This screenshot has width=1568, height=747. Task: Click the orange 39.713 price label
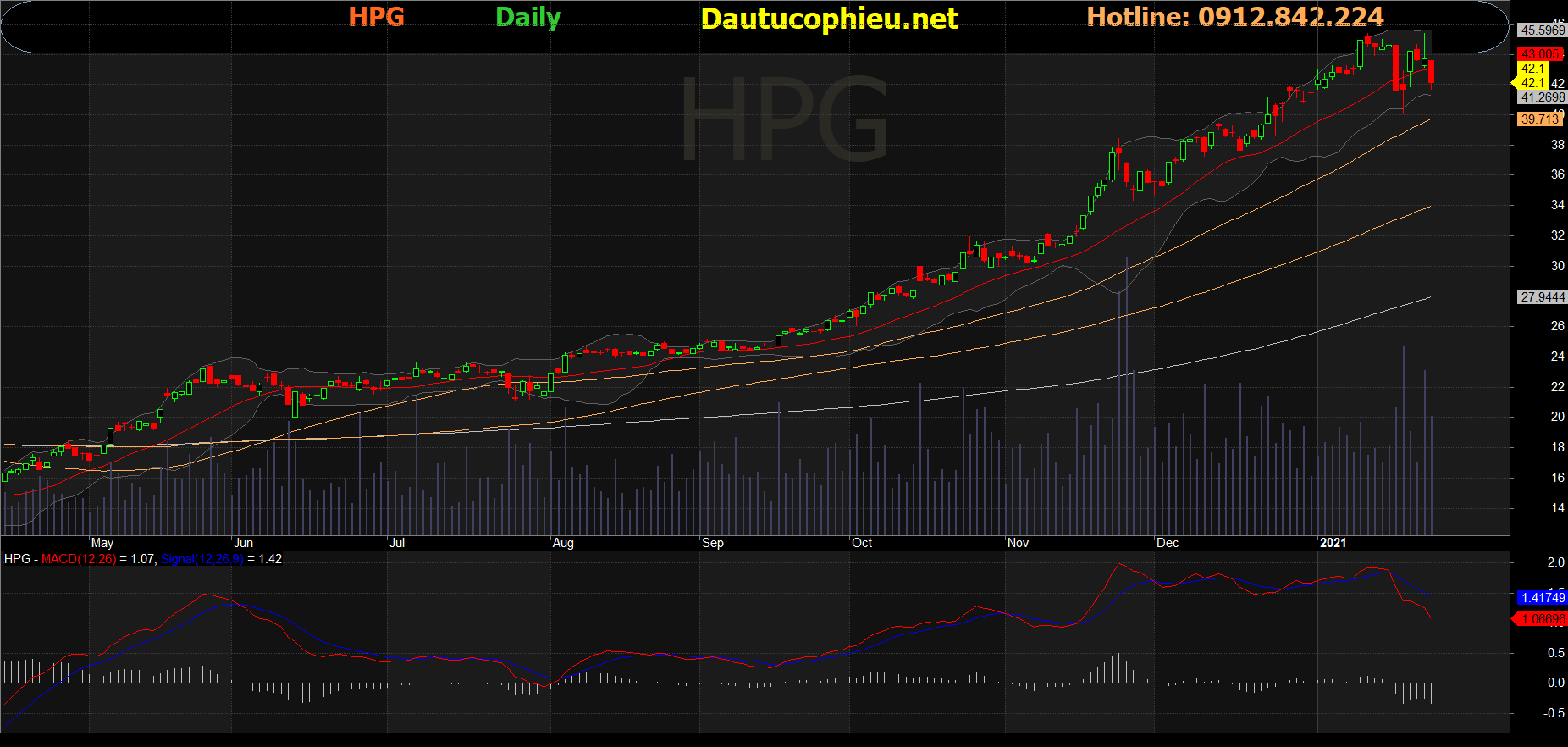pyautogui.click(x=1540, y=119)
